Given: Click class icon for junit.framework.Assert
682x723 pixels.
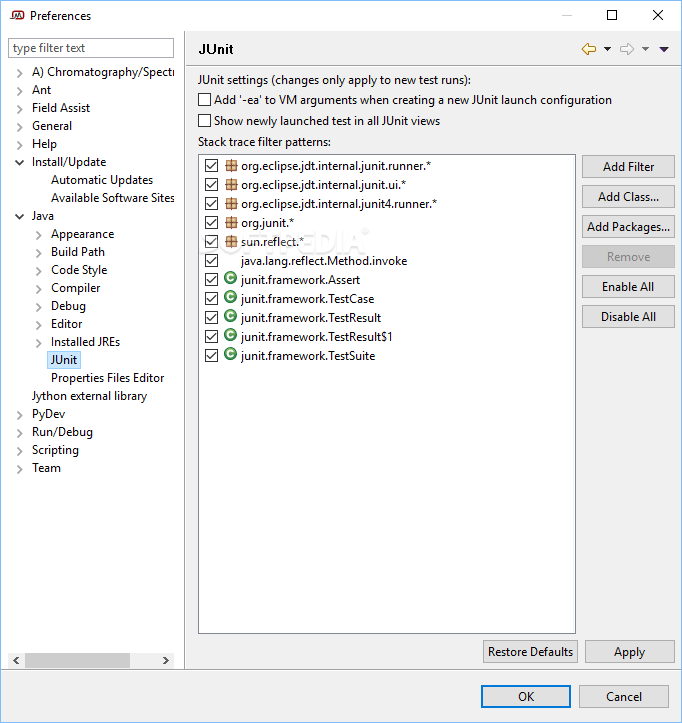Looking at the screenshot, I should click(x=230, y=278).
